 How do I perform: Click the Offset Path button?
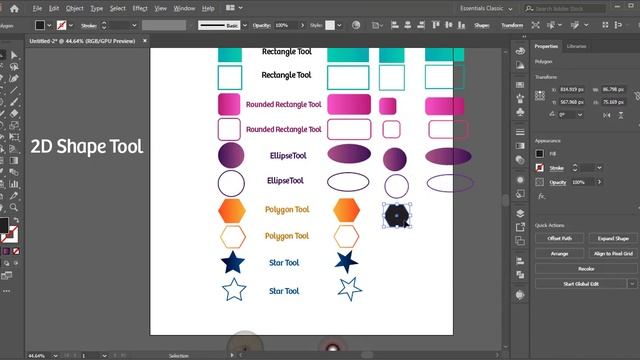pyautogui.click(x=559, y=238)
